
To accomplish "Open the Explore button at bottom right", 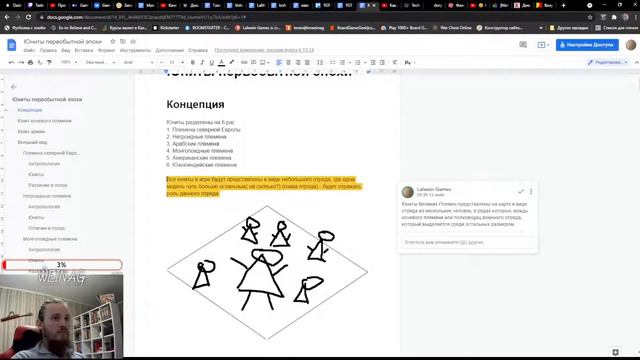I will tap(616, 352).
